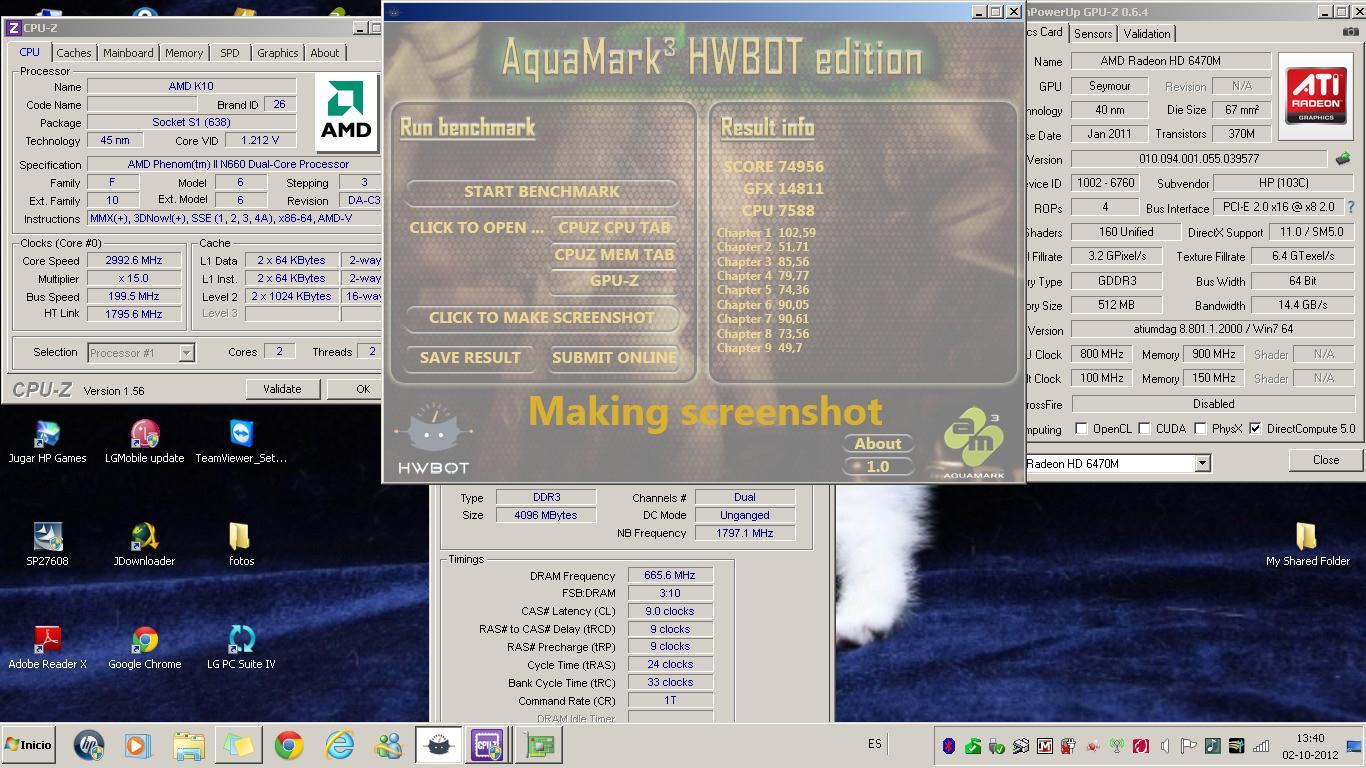
Task: Launch Internet Explorer from taskbar
Action: pyautogui.click(x=339, y=745)
